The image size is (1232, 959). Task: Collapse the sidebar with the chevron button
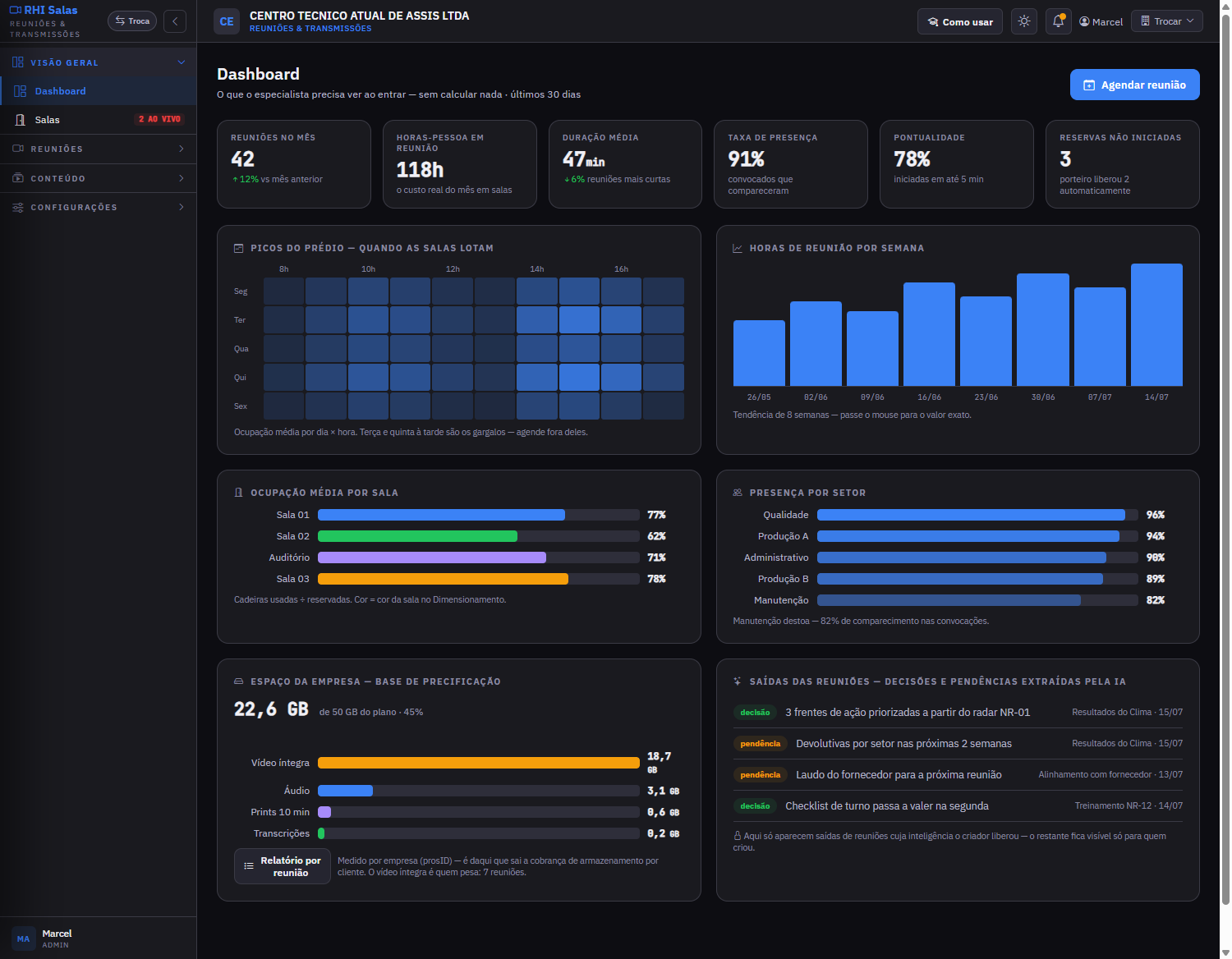[x=175, y=21]
